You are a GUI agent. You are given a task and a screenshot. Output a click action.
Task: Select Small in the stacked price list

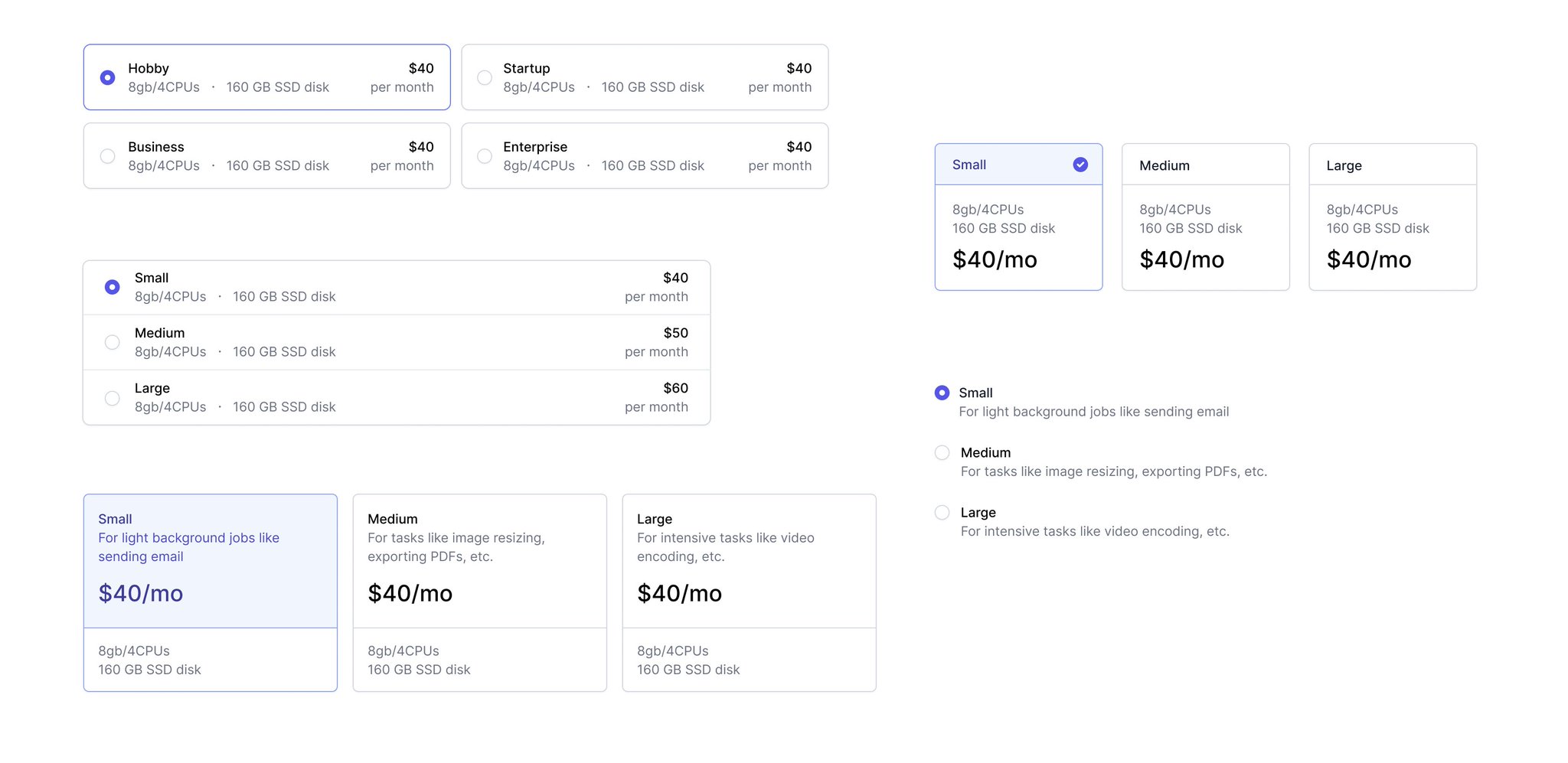point(112,286)
